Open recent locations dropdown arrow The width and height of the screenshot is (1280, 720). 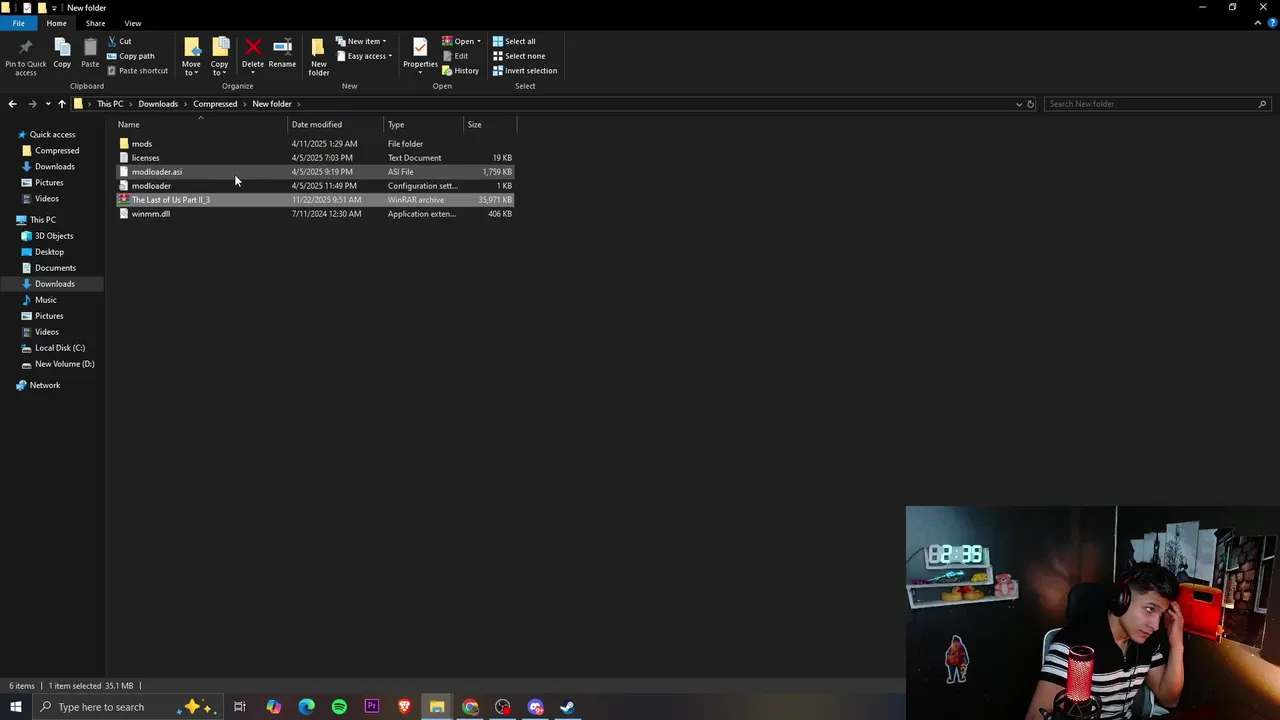(47, 104)
